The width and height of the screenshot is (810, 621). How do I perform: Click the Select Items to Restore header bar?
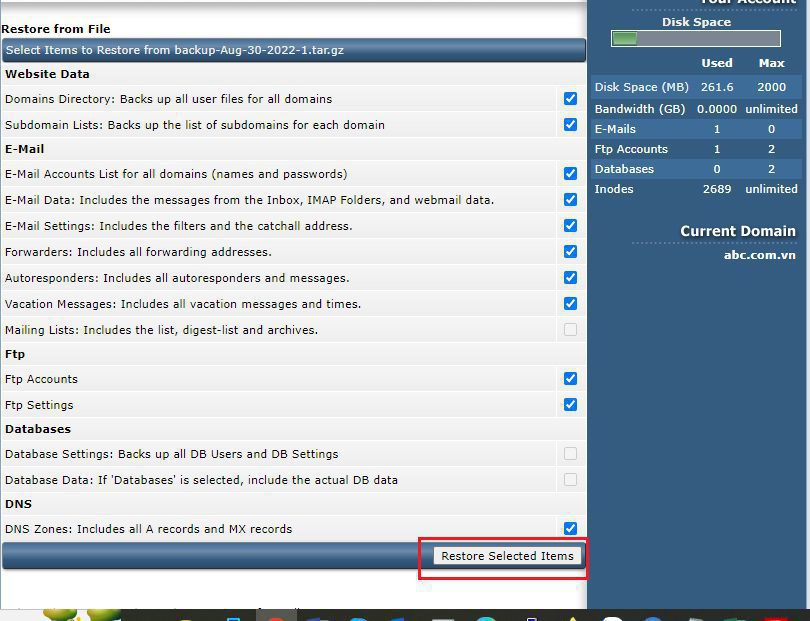pos(293,50)
